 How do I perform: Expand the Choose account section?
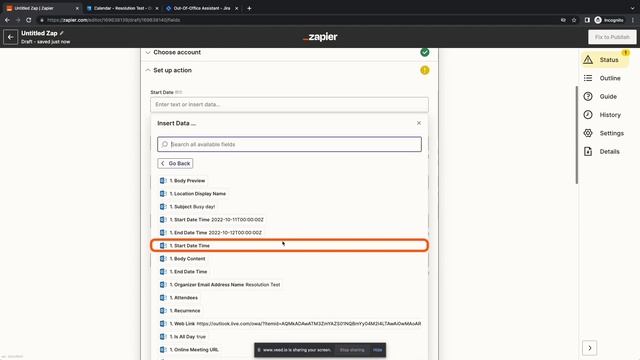[x=148, y=52]
